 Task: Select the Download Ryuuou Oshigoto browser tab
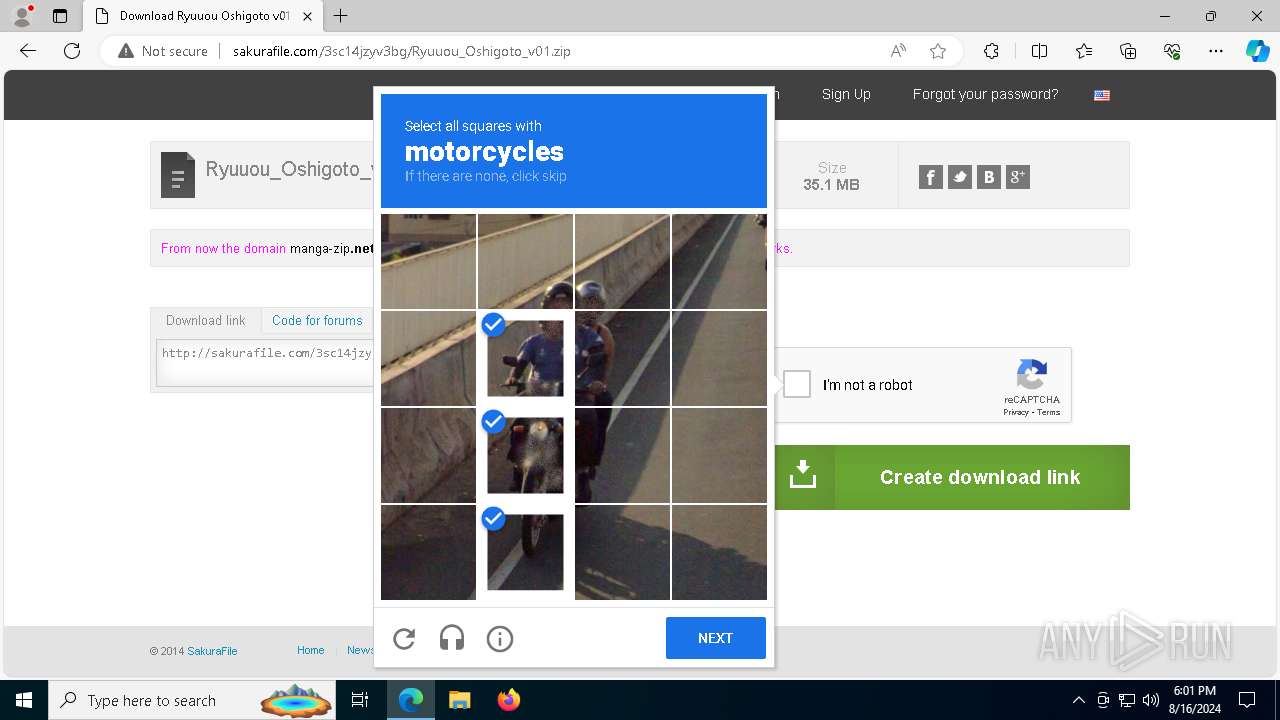(x=202, y=16)
